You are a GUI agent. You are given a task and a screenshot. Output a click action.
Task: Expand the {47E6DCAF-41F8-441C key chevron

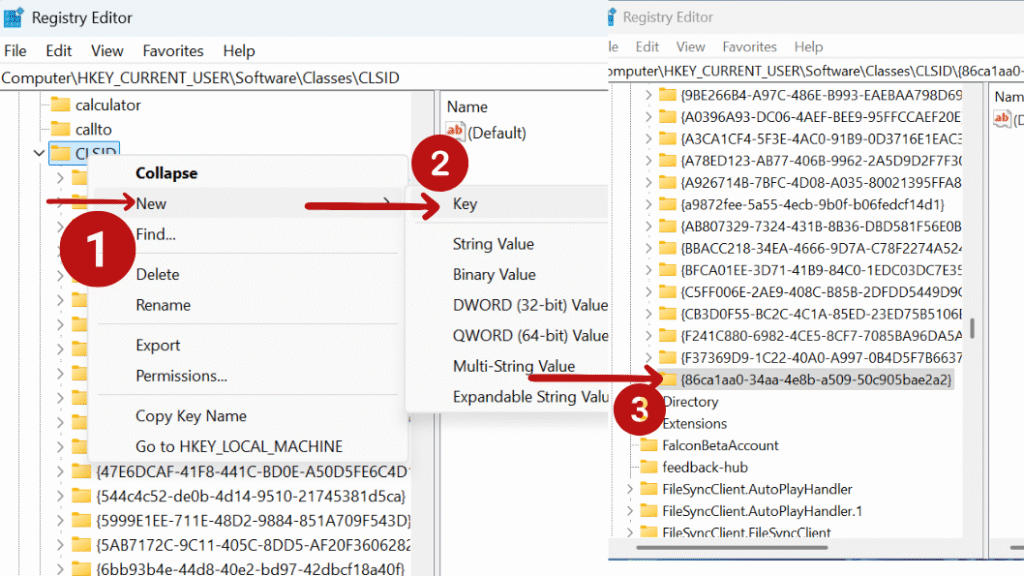pos(60,471)
